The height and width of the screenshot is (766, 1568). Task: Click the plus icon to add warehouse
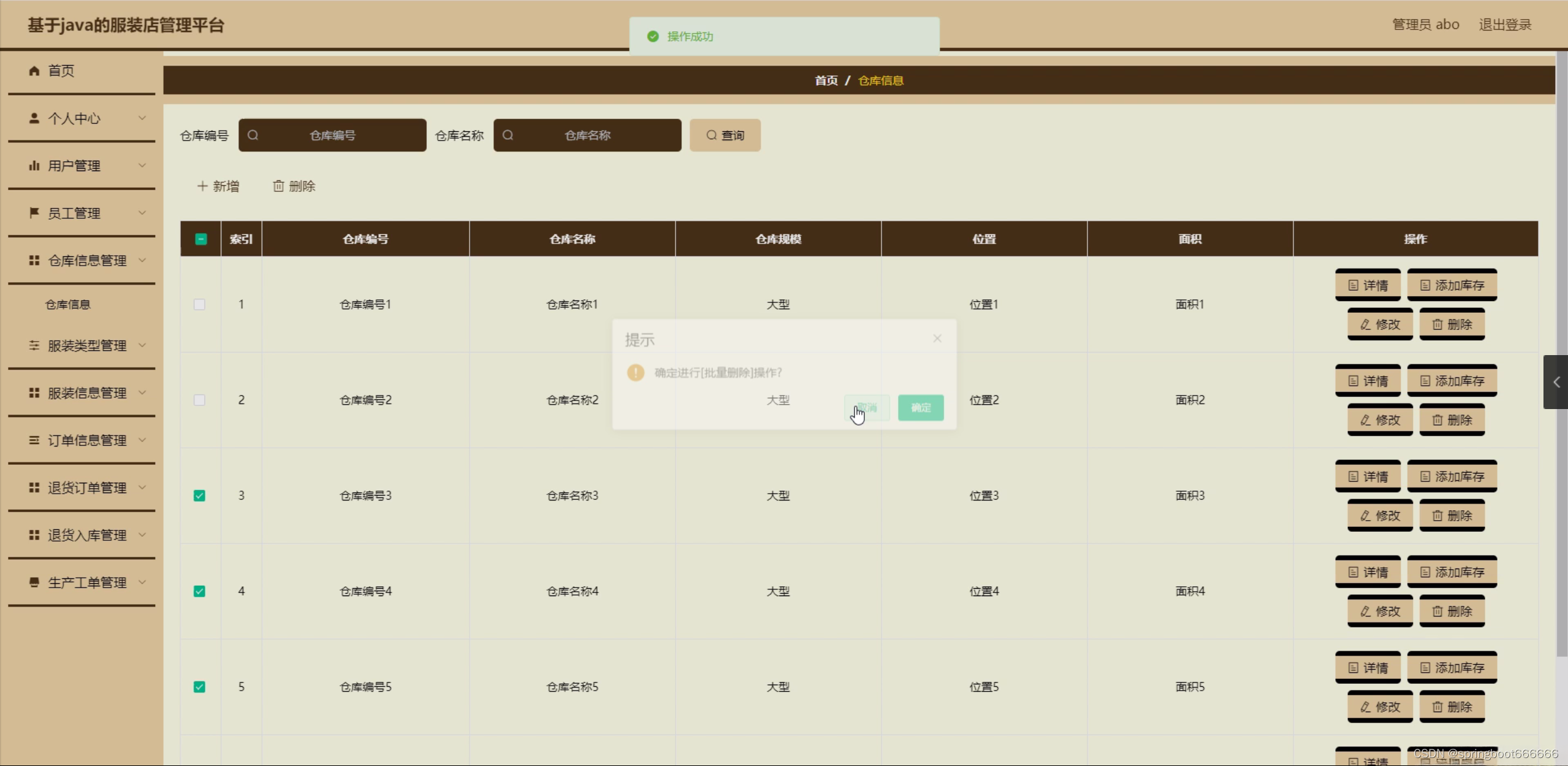point(202,186)
